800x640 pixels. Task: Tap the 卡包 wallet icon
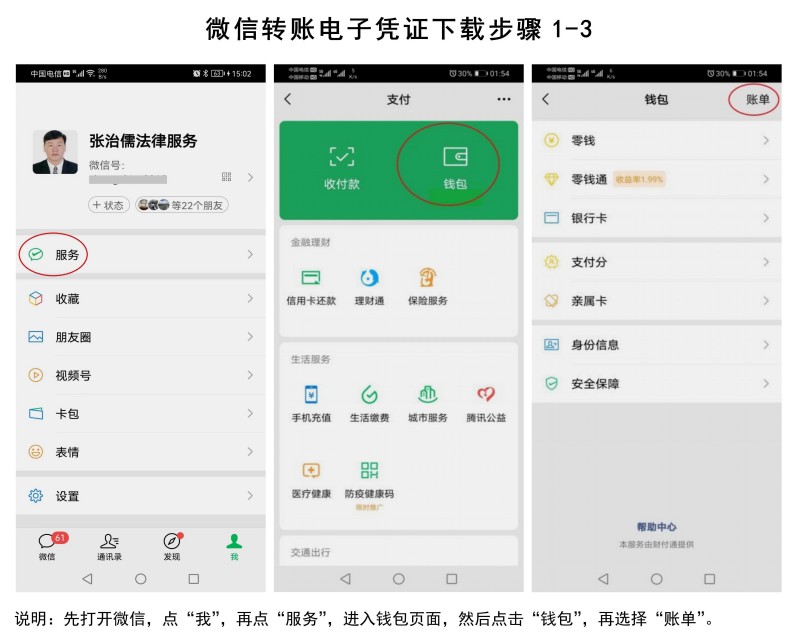[36, 413]
